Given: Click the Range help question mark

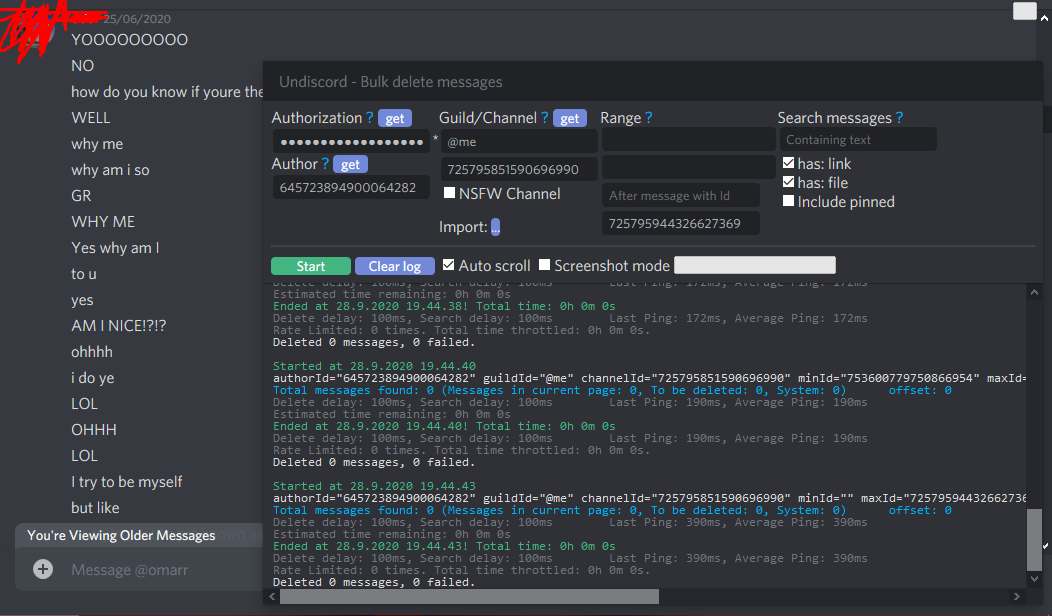Looking at the screenshot, I should tap(648, 118).
